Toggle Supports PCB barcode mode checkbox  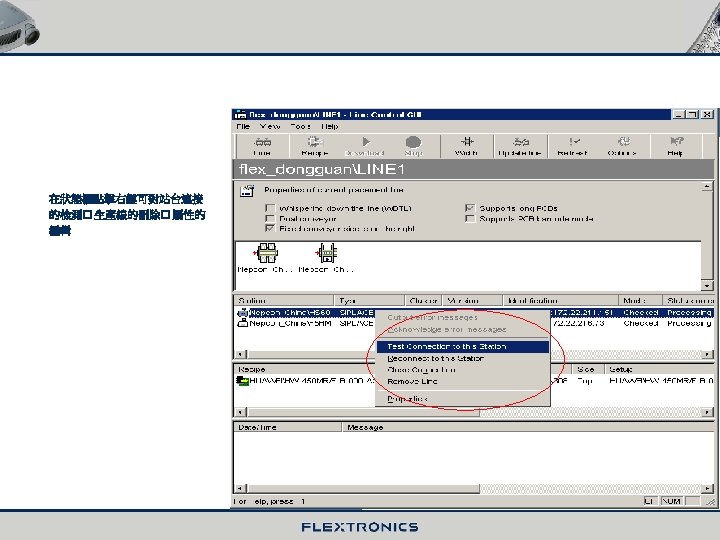click(470, 219)
